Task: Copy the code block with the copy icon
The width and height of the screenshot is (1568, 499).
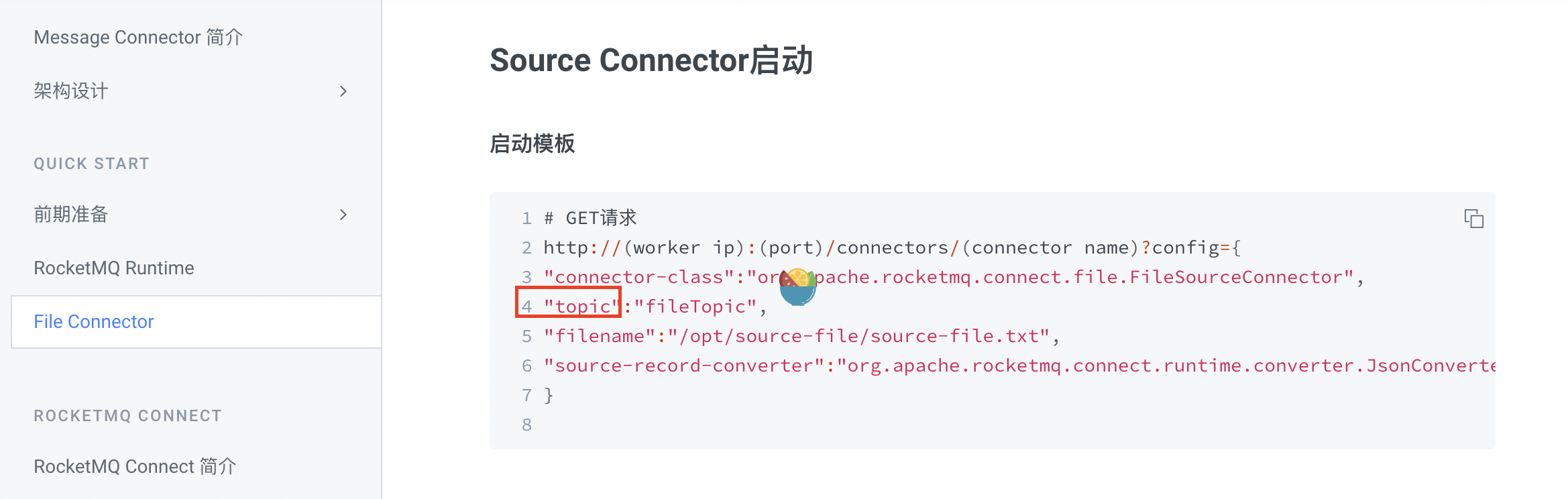Action: pyautogui.click(x=1473, y=219)
